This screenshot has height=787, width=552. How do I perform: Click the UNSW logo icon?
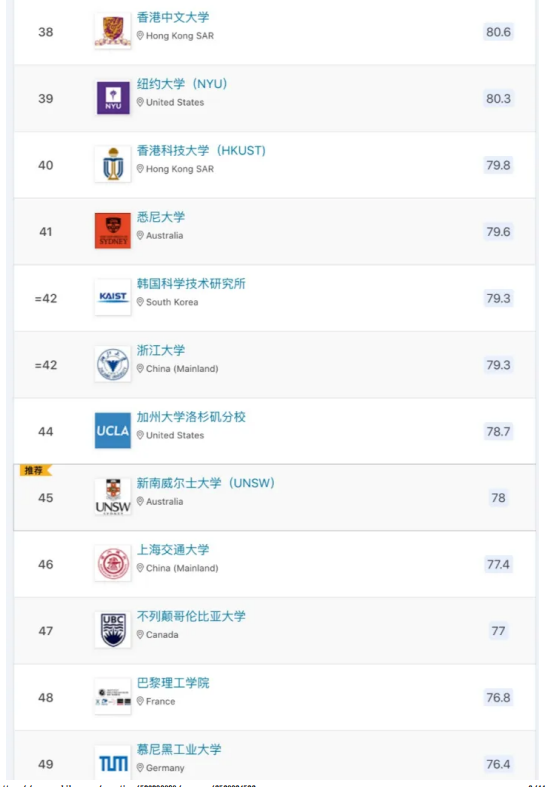coord(113,497)
